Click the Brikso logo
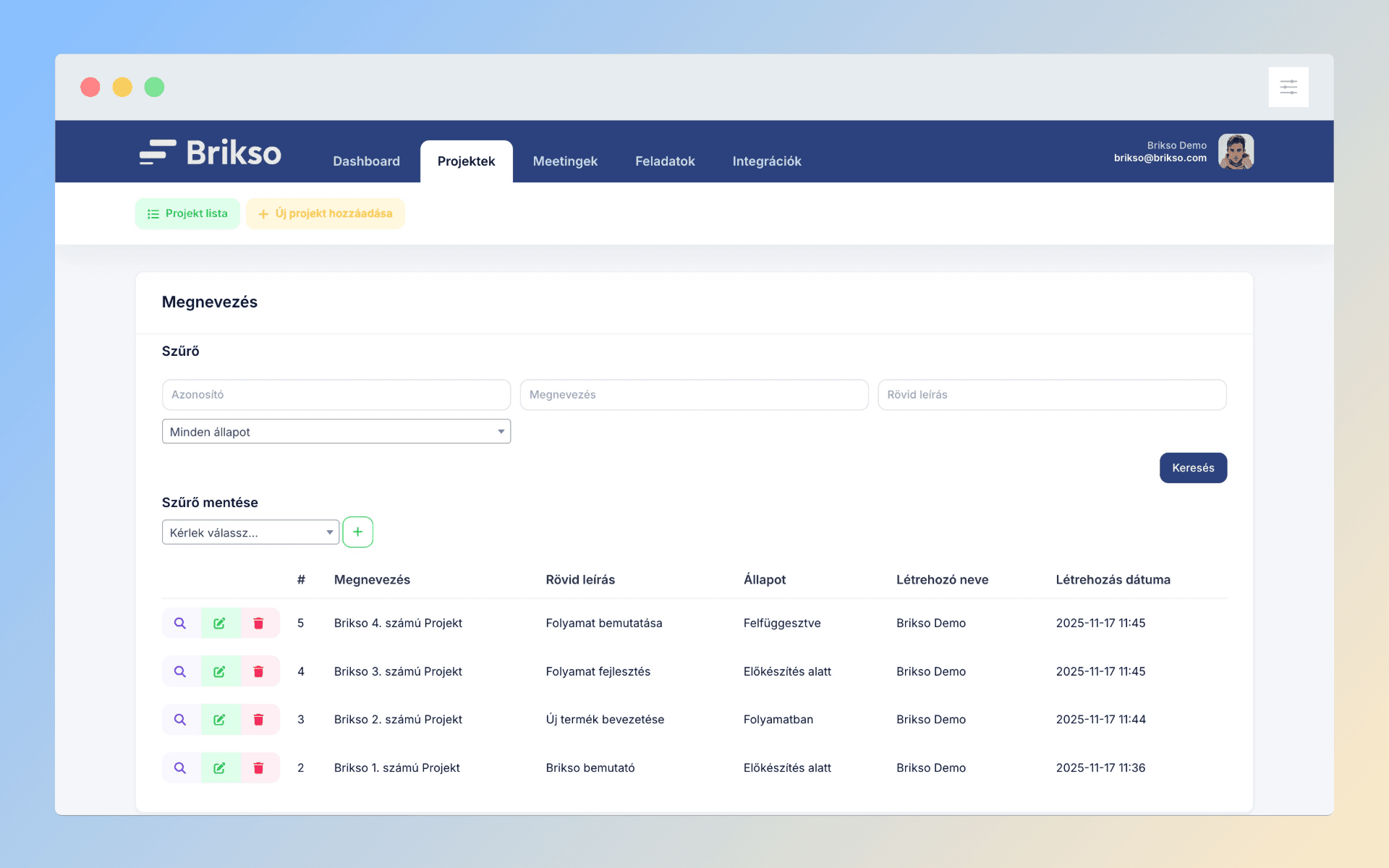 tap(211, 153)
